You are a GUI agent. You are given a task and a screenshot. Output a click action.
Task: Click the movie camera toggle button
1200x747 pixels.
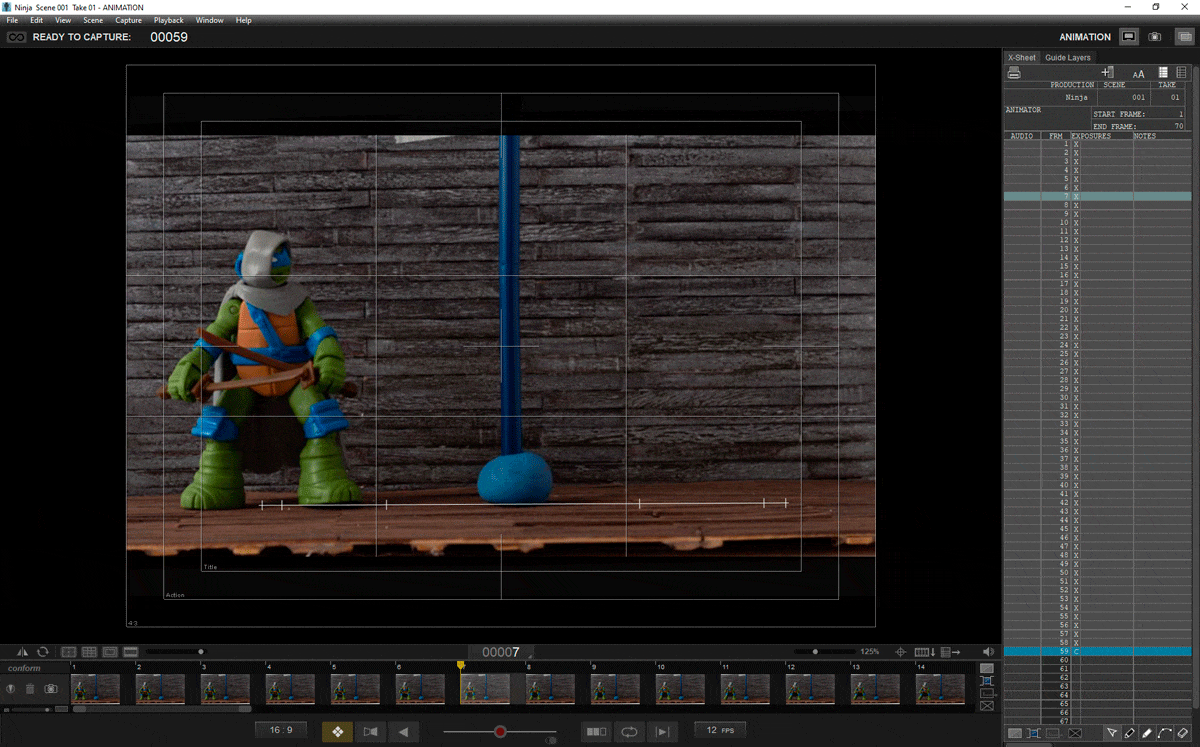point(370,732)
